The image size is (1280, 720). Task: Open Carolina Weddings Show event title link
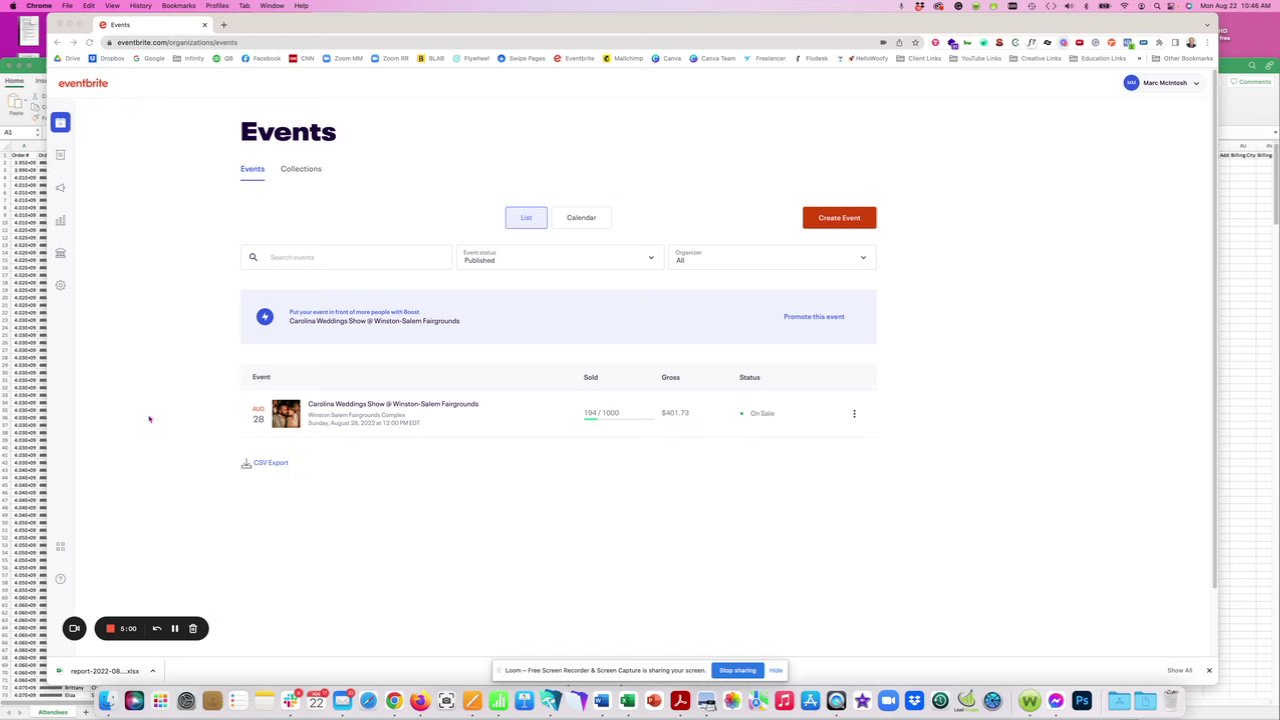coord(393,404)
